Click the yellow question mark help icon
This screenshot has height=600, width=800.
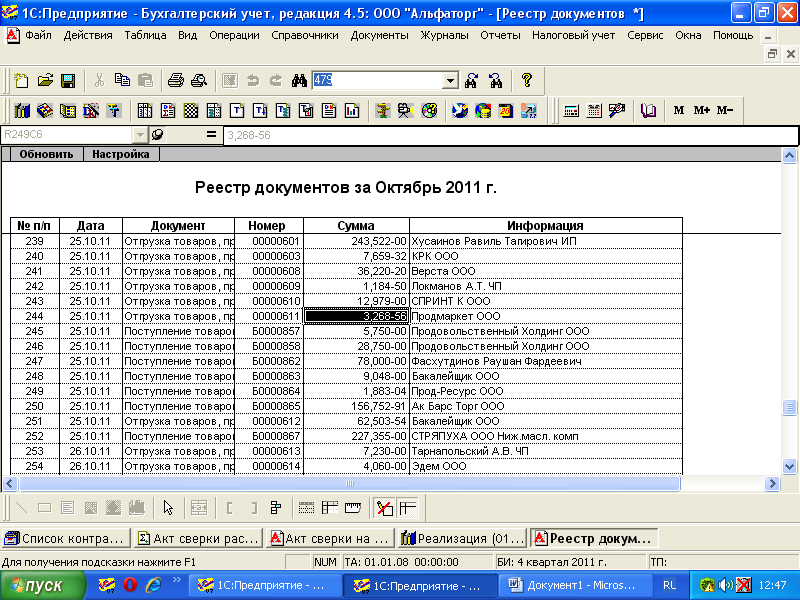(527, 81)
